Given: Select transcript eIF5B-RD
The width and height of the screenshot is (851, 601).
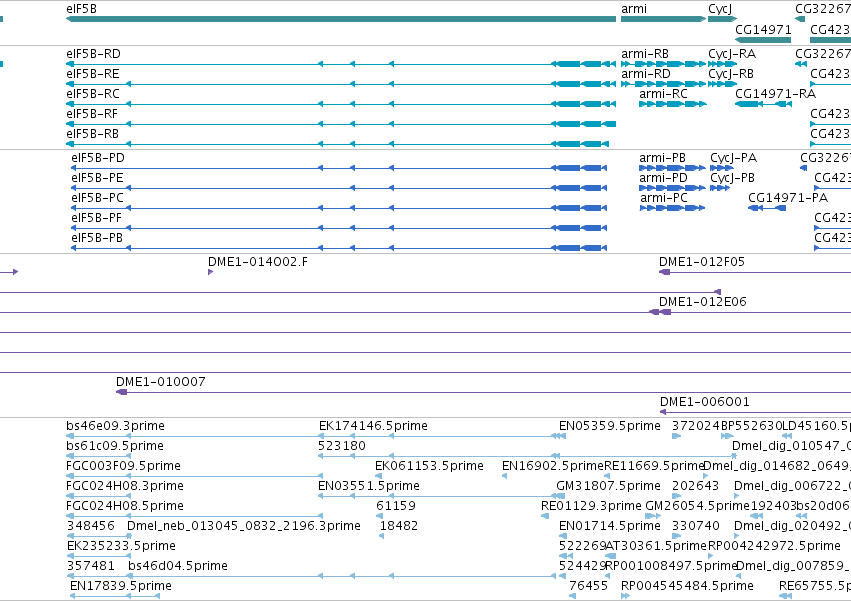Looking at the screenshot, I should point(93,54).
